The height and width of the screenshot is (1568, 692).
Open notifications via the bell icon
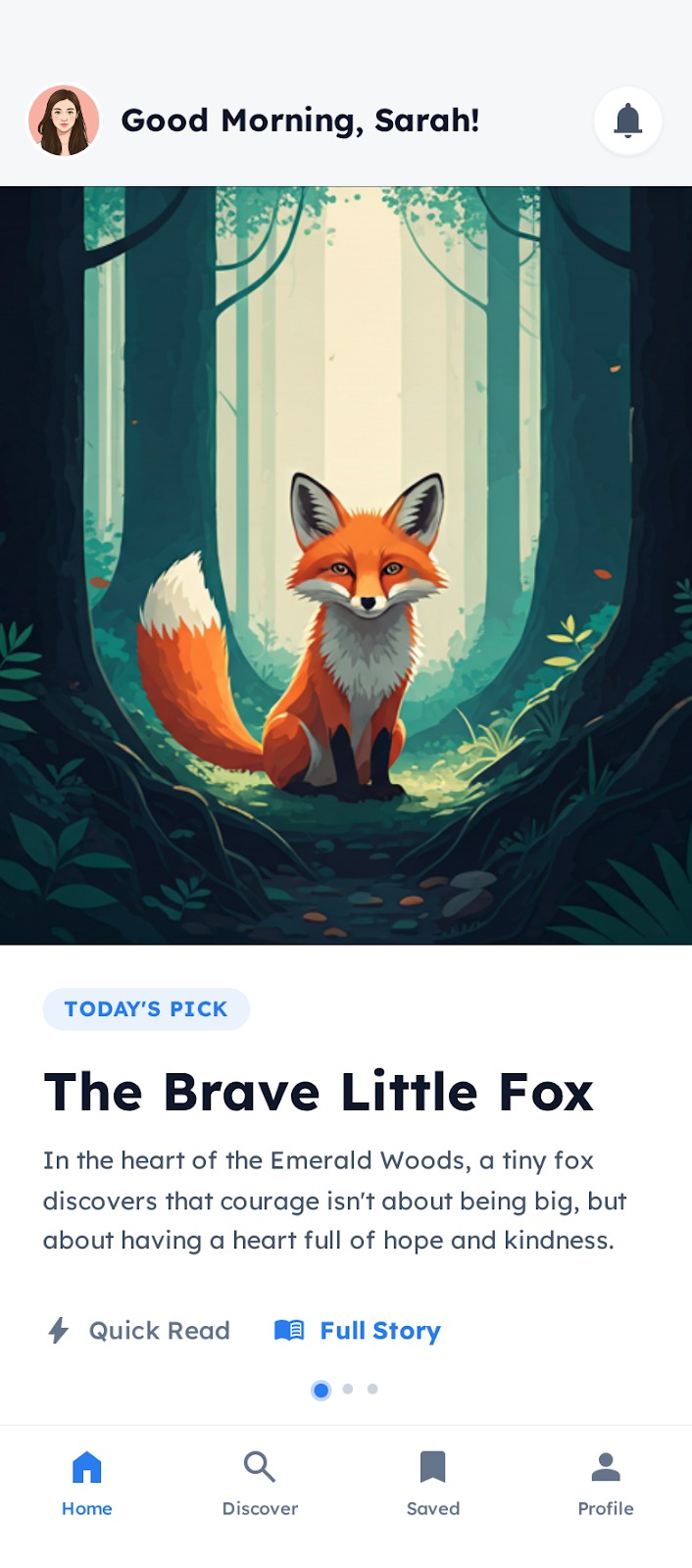[x=628, y=121]
